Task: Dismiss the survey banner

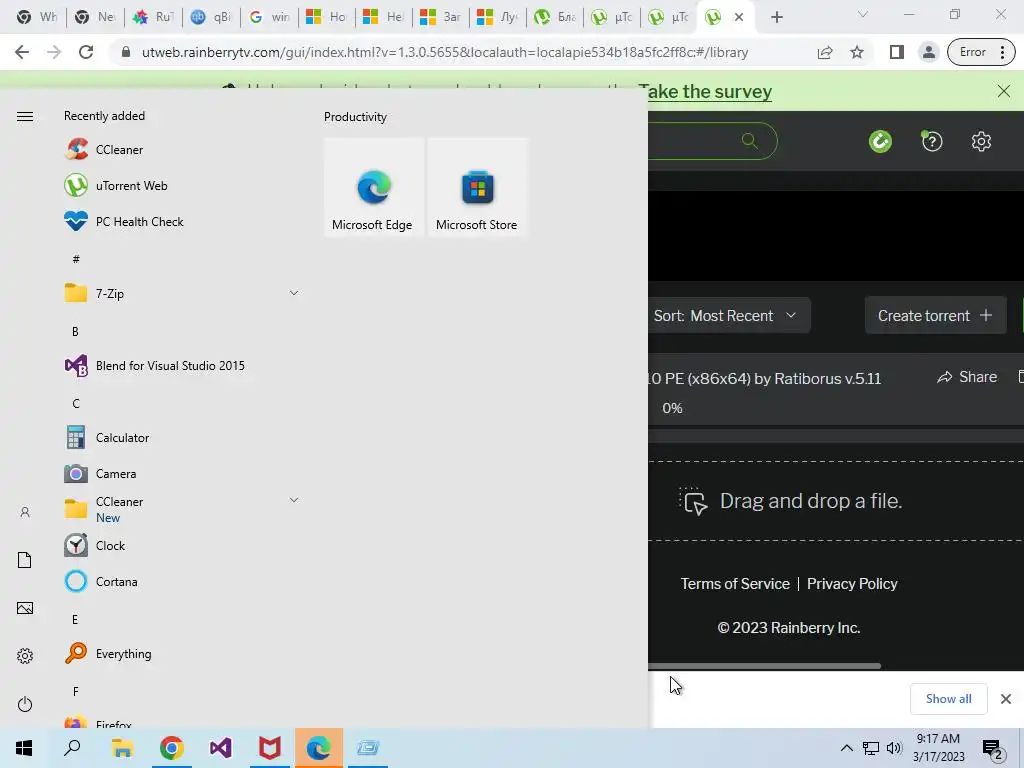Action: 1004,91
